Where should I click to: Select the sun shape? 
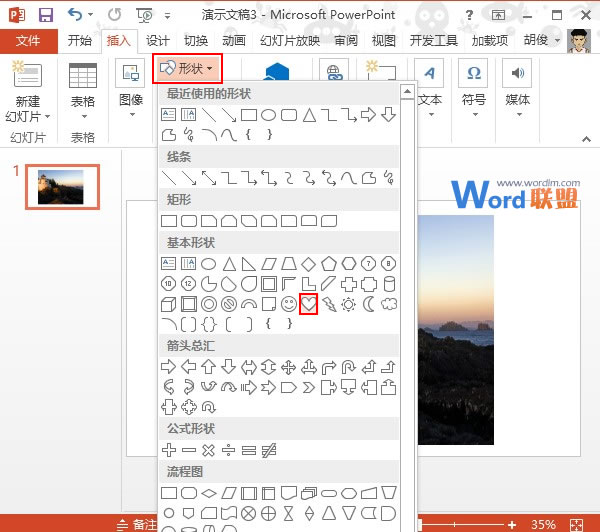(x=349, y=304)
